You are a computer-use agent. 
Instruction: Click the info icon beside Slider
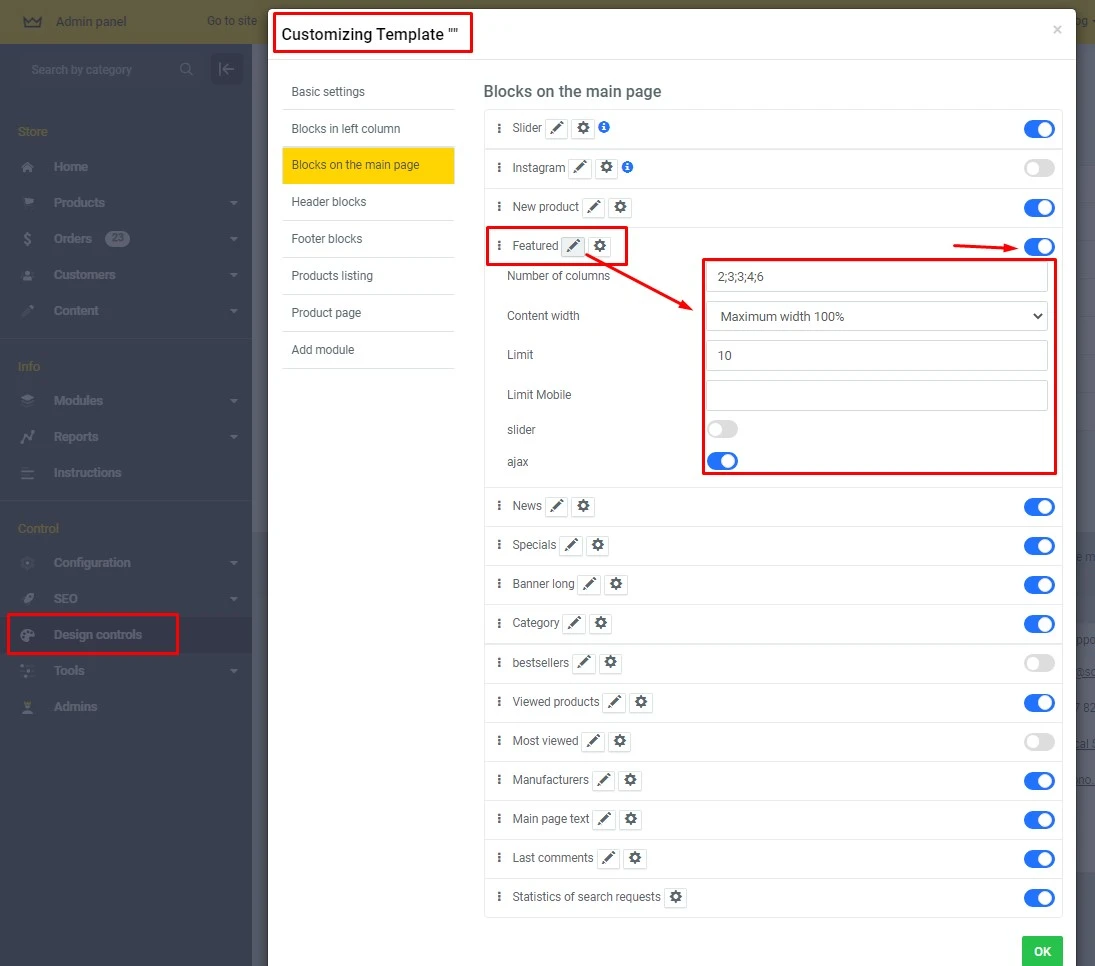pos(604,128)
